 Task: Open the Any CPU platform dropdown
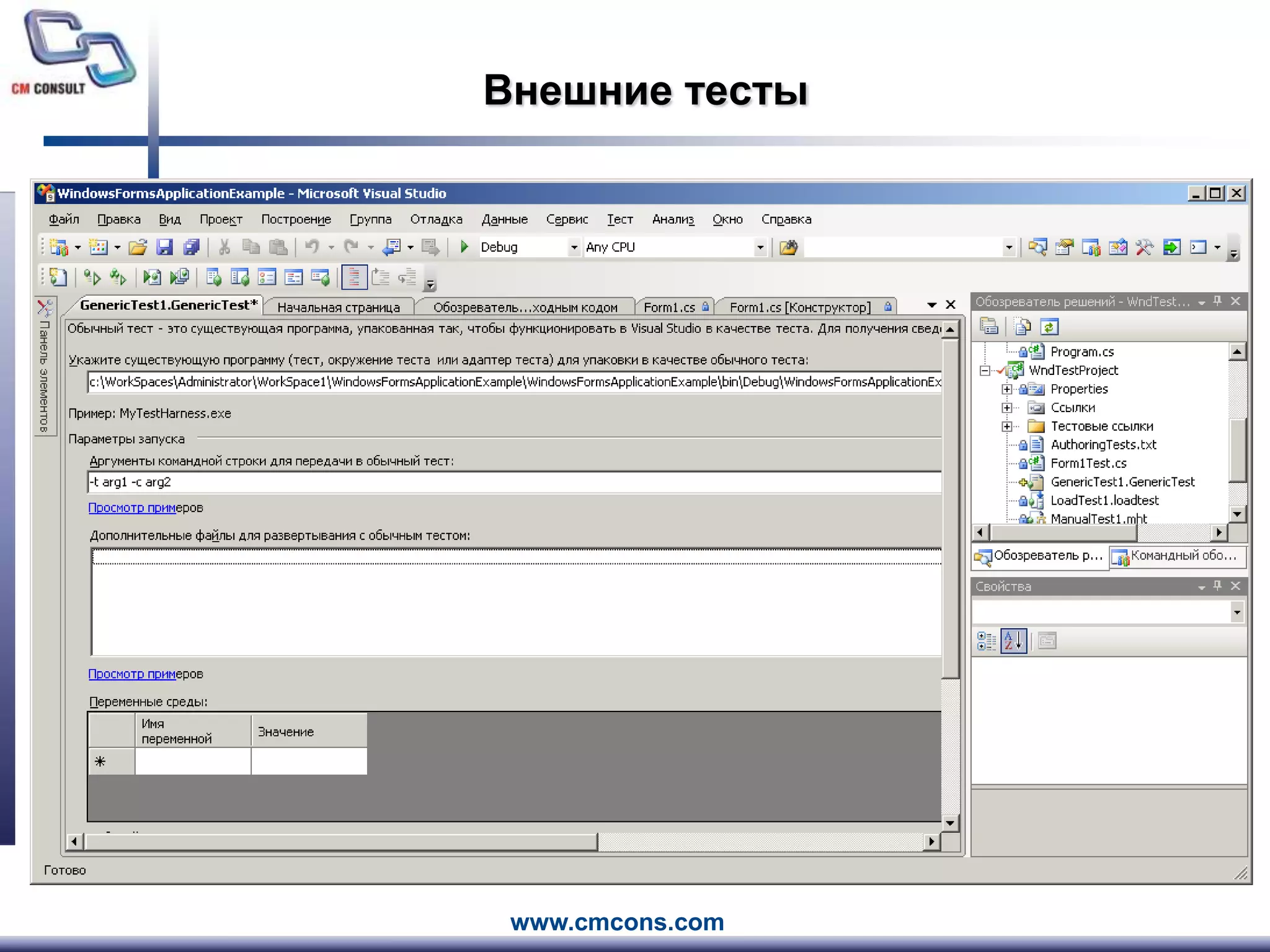(x=760, y=247)
